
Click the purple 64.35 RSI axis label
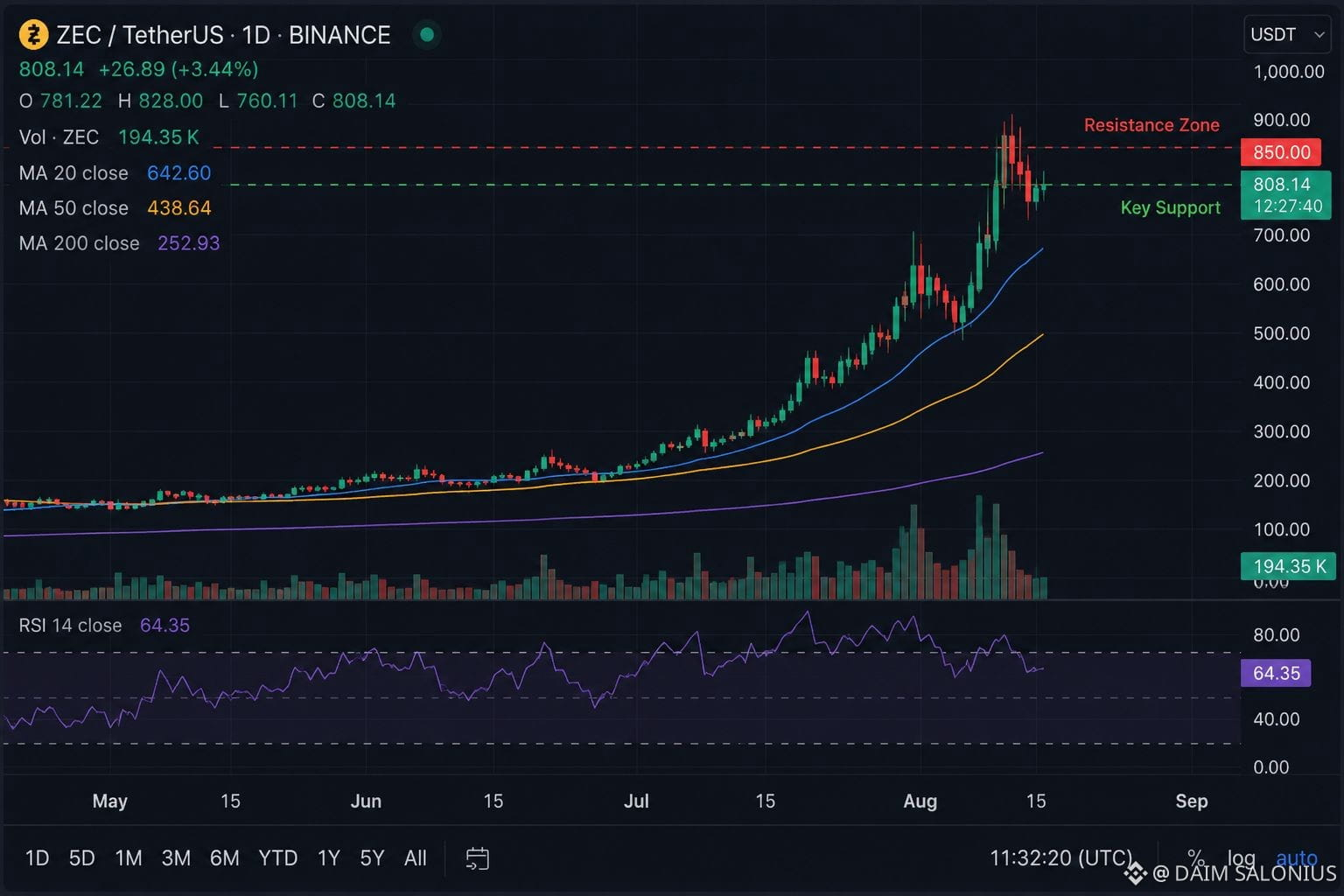click(x=1276, y=673)
